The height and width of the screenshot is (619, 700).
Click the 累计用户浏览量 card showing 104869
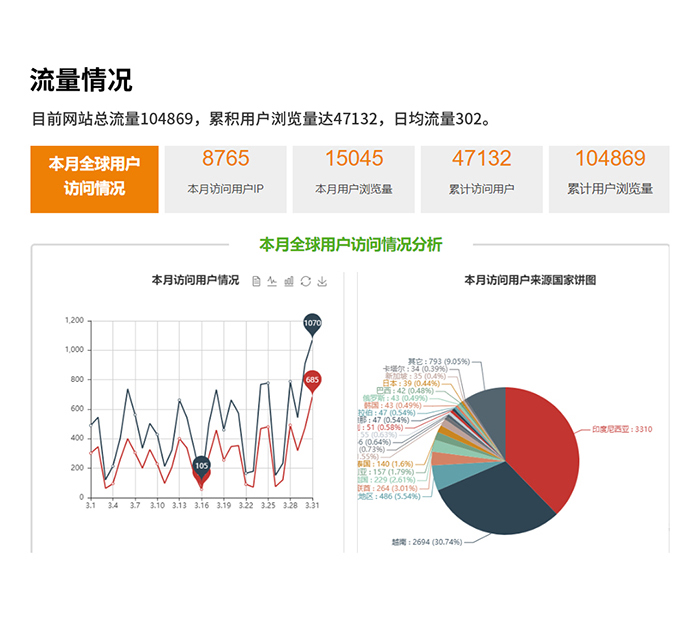click(609, 179)
